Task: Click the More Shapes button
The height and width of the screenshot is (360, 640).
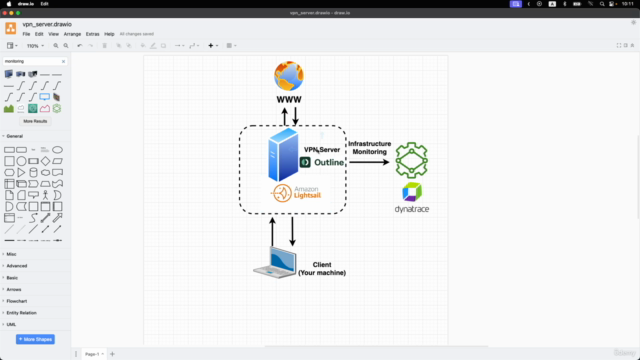Action: click(35, 339)
